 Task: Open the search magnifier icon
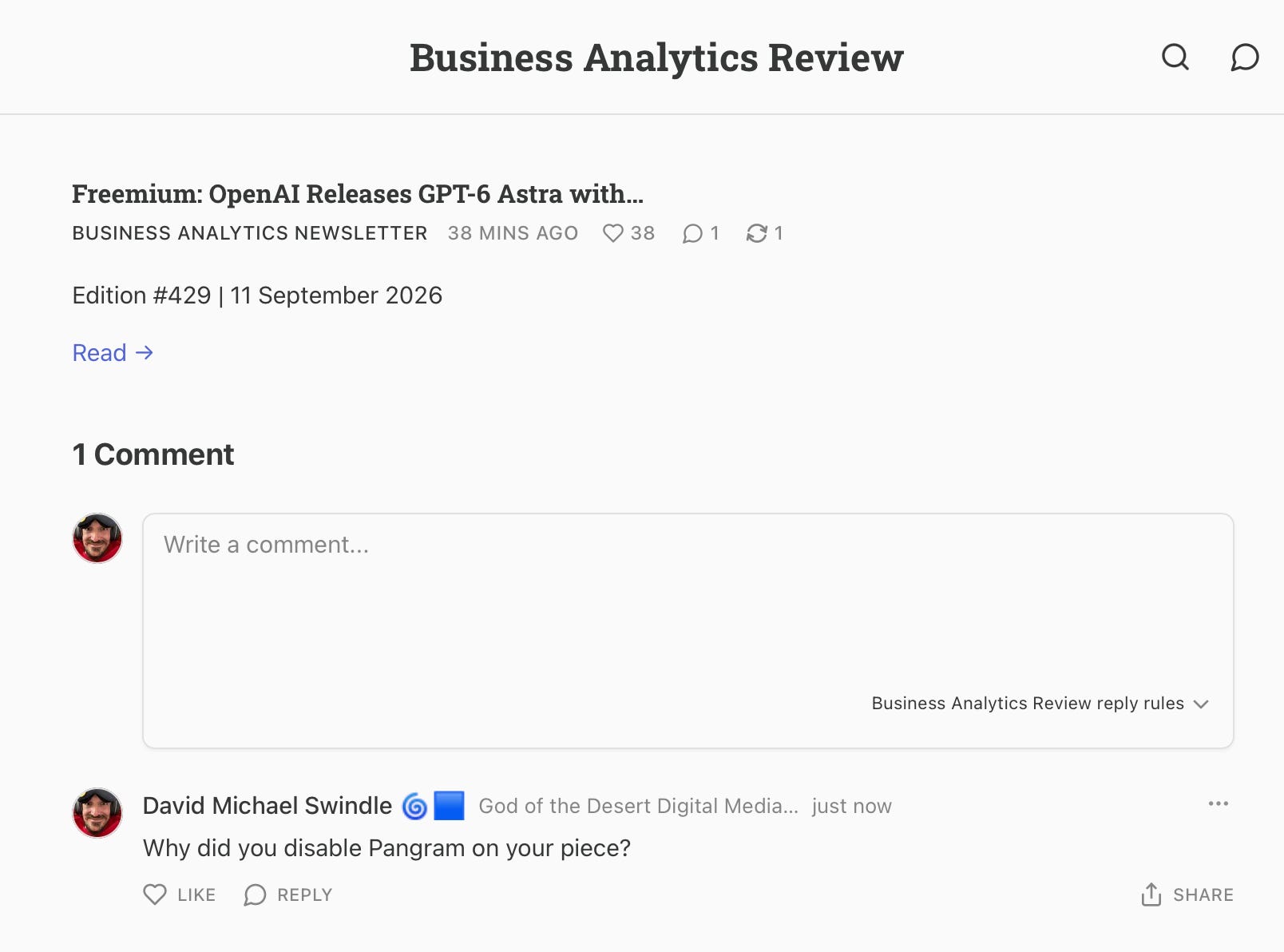tap(1175, 58)
